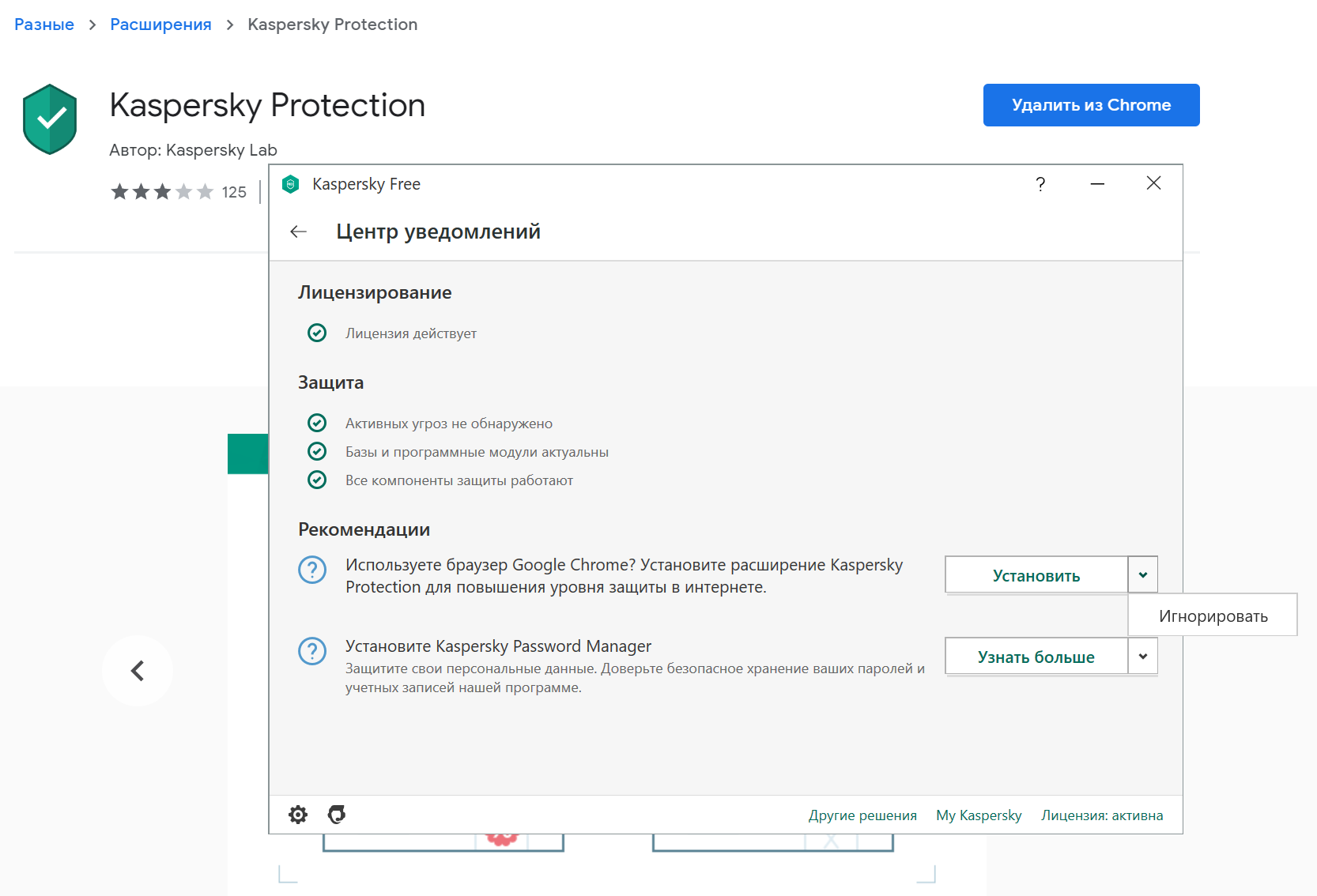This screenshot has width=1317, height=896.
Task: Go back with the arrow icon
Action: pyautogui.click(x=298, y=232)
